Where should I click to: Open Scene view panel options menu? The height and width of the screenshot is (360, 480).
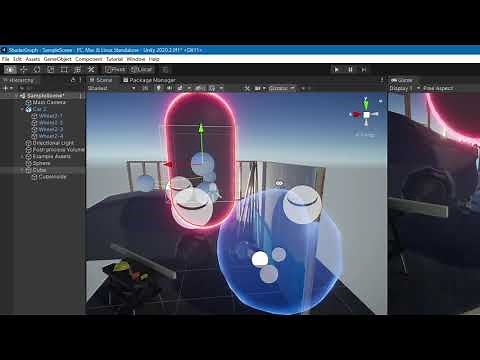point(382,80)
